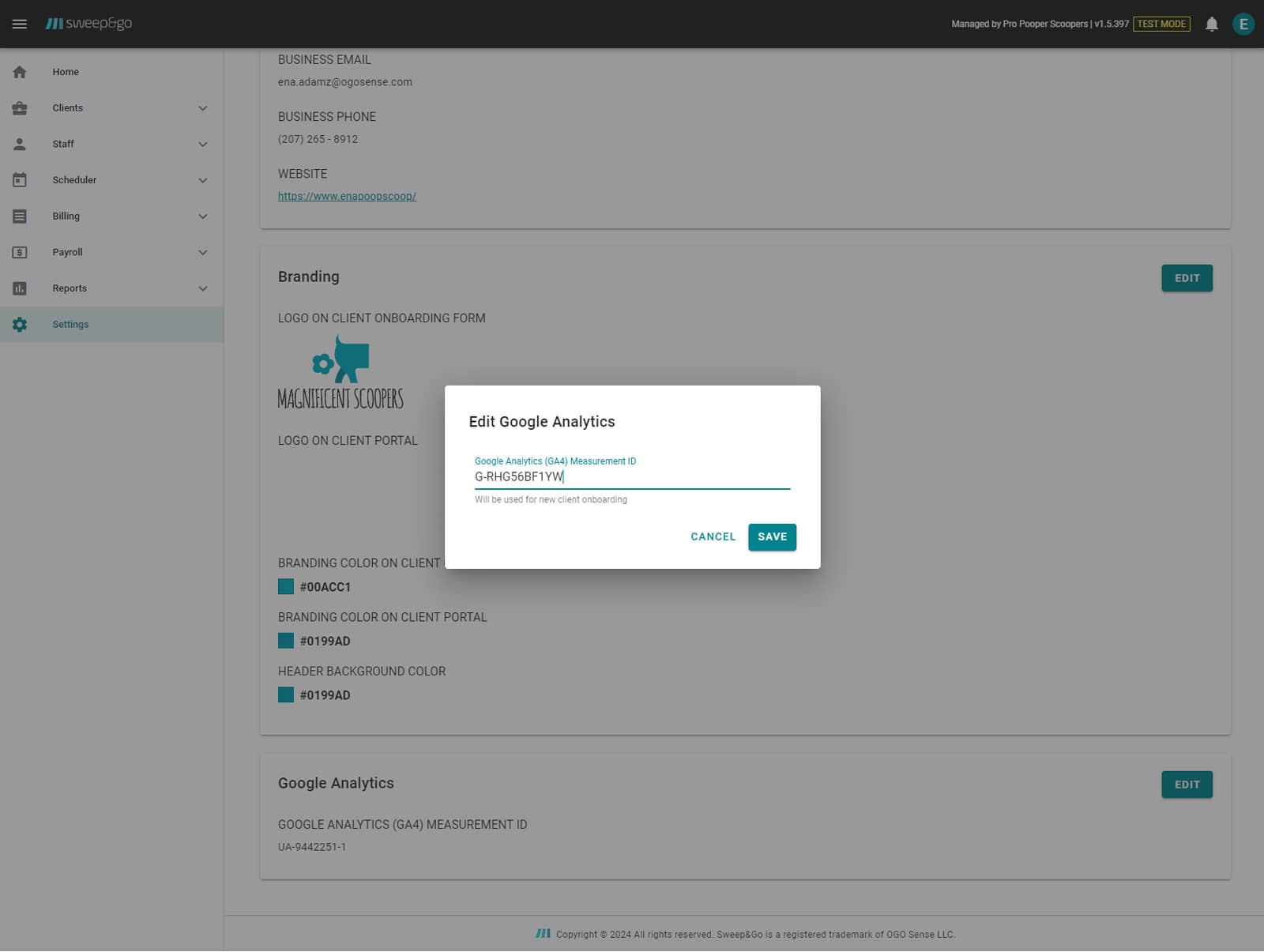1264x952 pixels.
Task: Open the Scheduler calendar icon
Action: [x=19, y=179]
